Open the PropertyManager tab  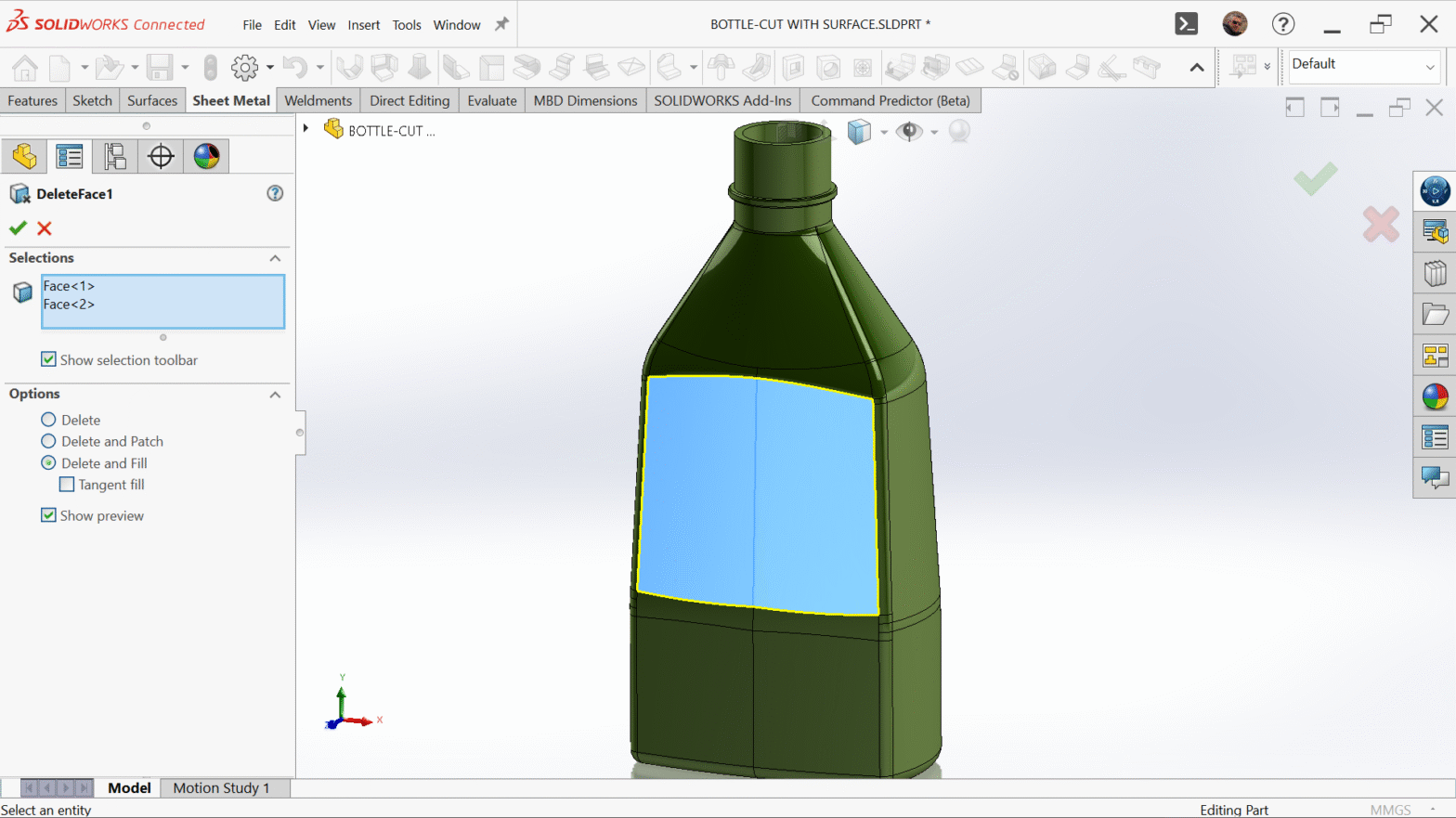point(70,156)
